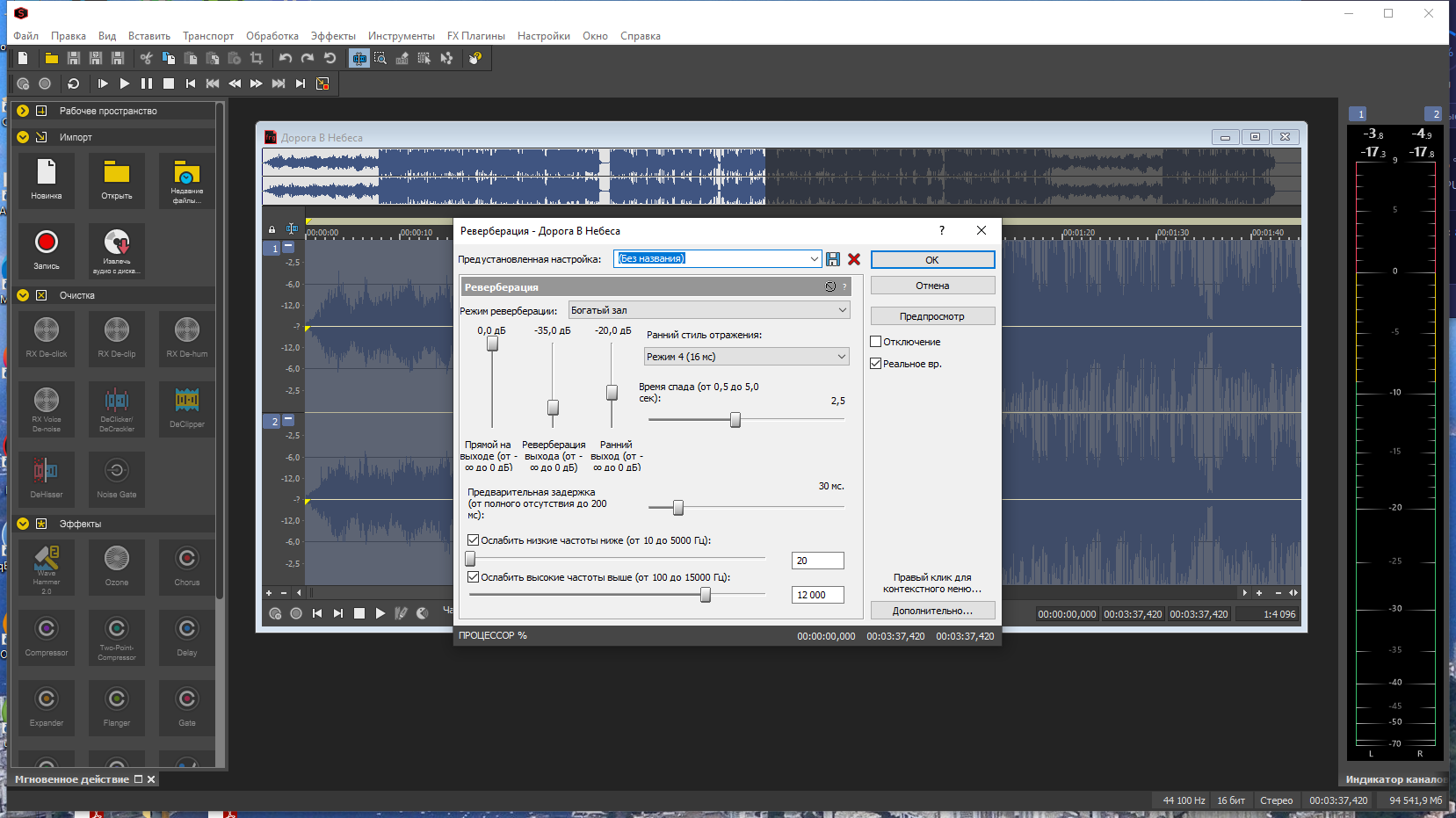Image resolution: width=1456 pixels, height=818 pixels.
Task: Toggle loop playback in the transport toolbar
Action: 74,83
